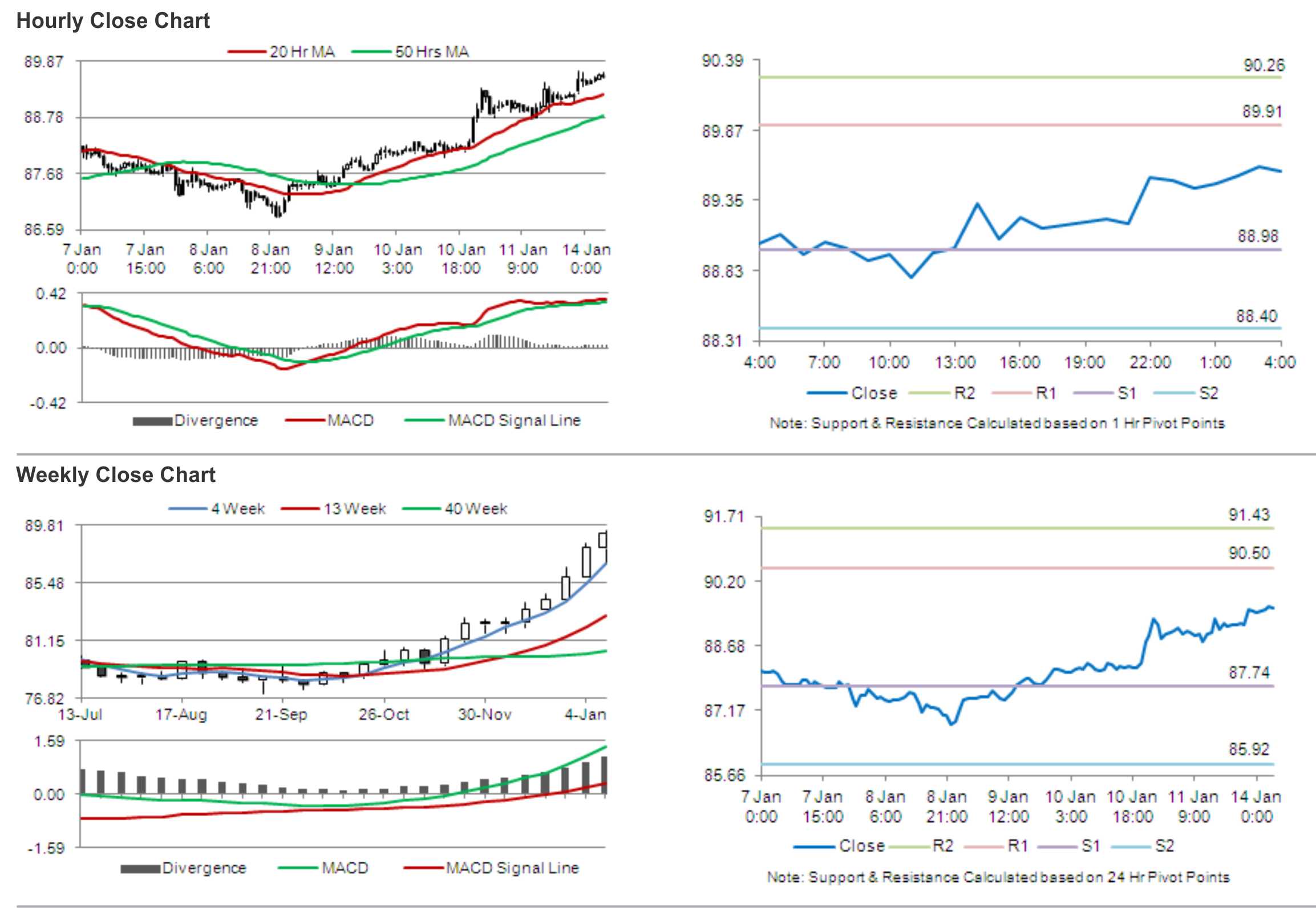Select the 13 Week legend entry
Image resolution: width=1316 pixels, height=908 pixels.
coord(334,509)
